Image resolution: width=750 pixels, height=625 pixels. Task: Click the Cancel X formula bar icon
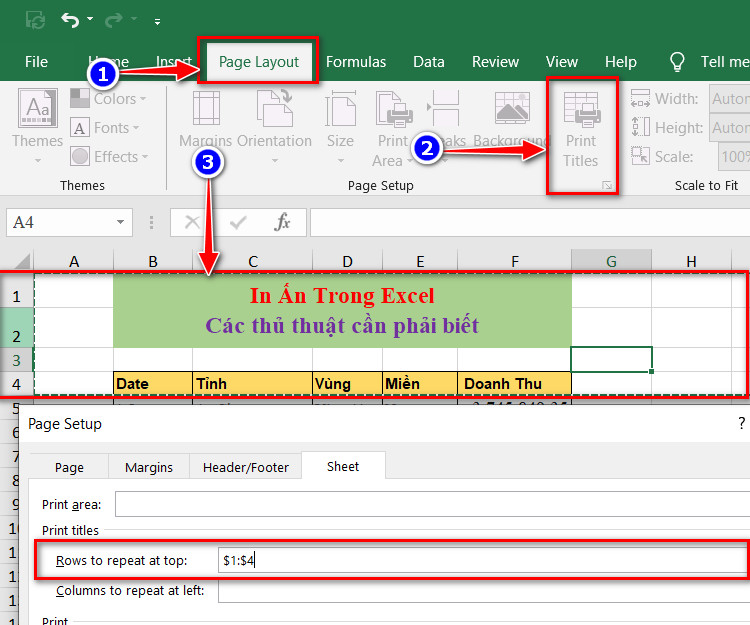tap(192, 222)
